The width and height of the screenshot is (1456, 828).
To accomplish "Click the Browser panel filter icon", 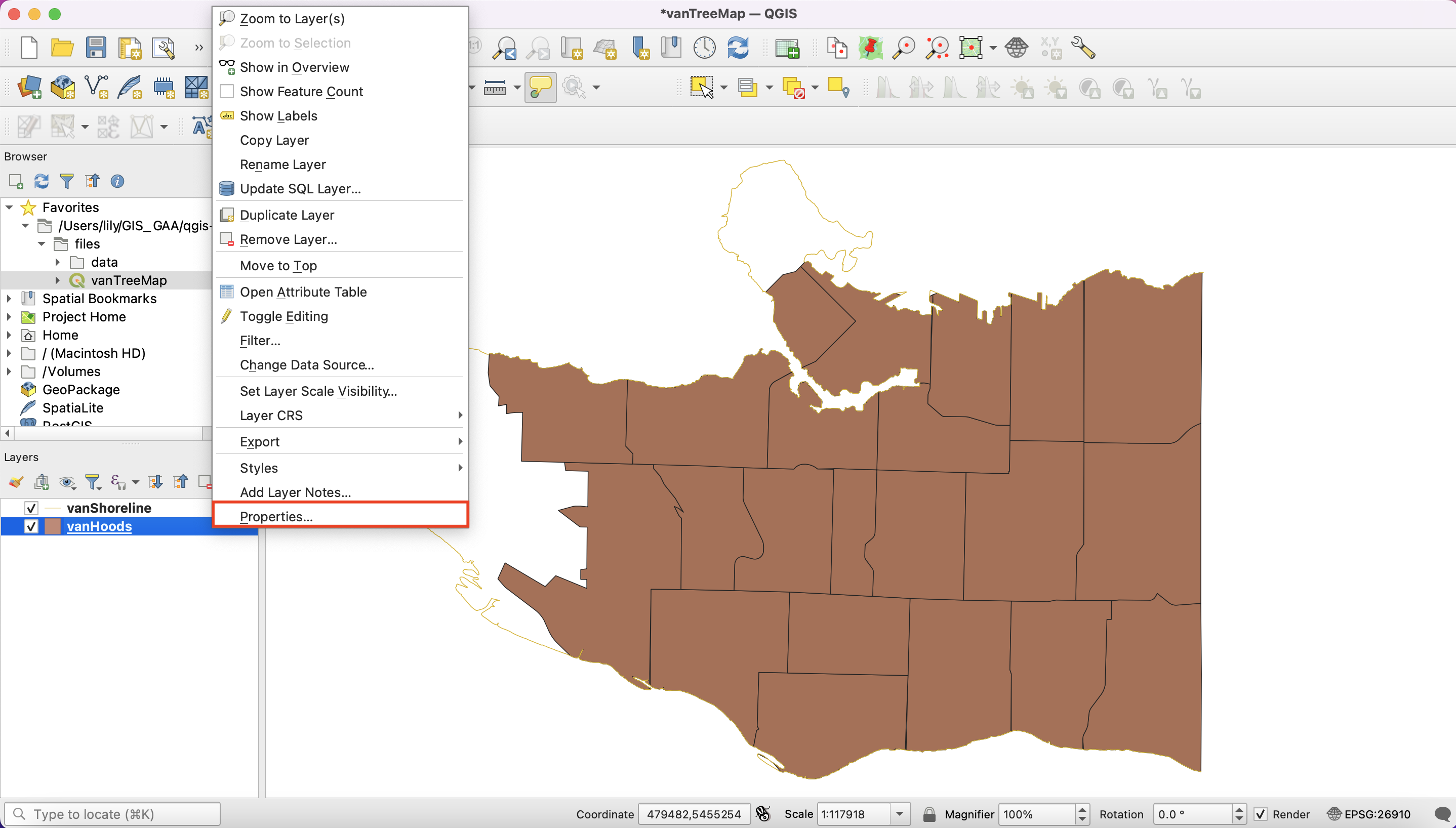I will (x=66, y=181).
